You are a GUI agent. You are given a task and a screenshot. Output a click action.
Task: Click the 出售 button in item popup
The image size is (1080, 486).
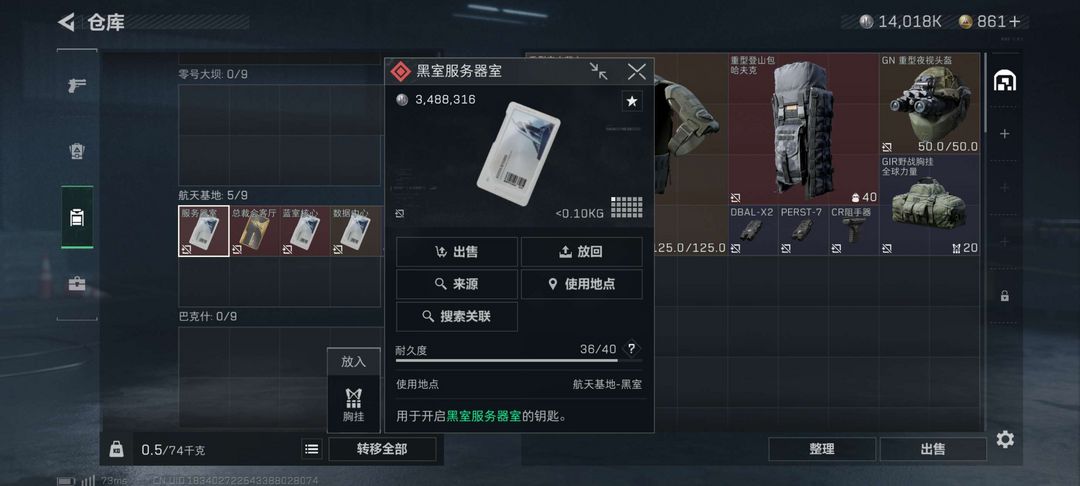(457, 252)
